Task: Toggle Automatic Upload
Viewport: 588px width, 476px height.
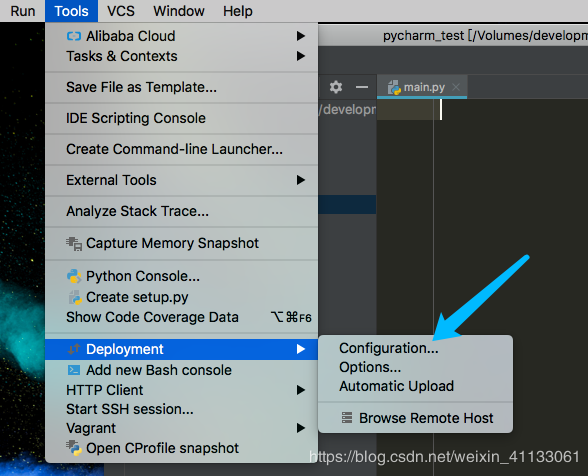Action: coord(396,386)
